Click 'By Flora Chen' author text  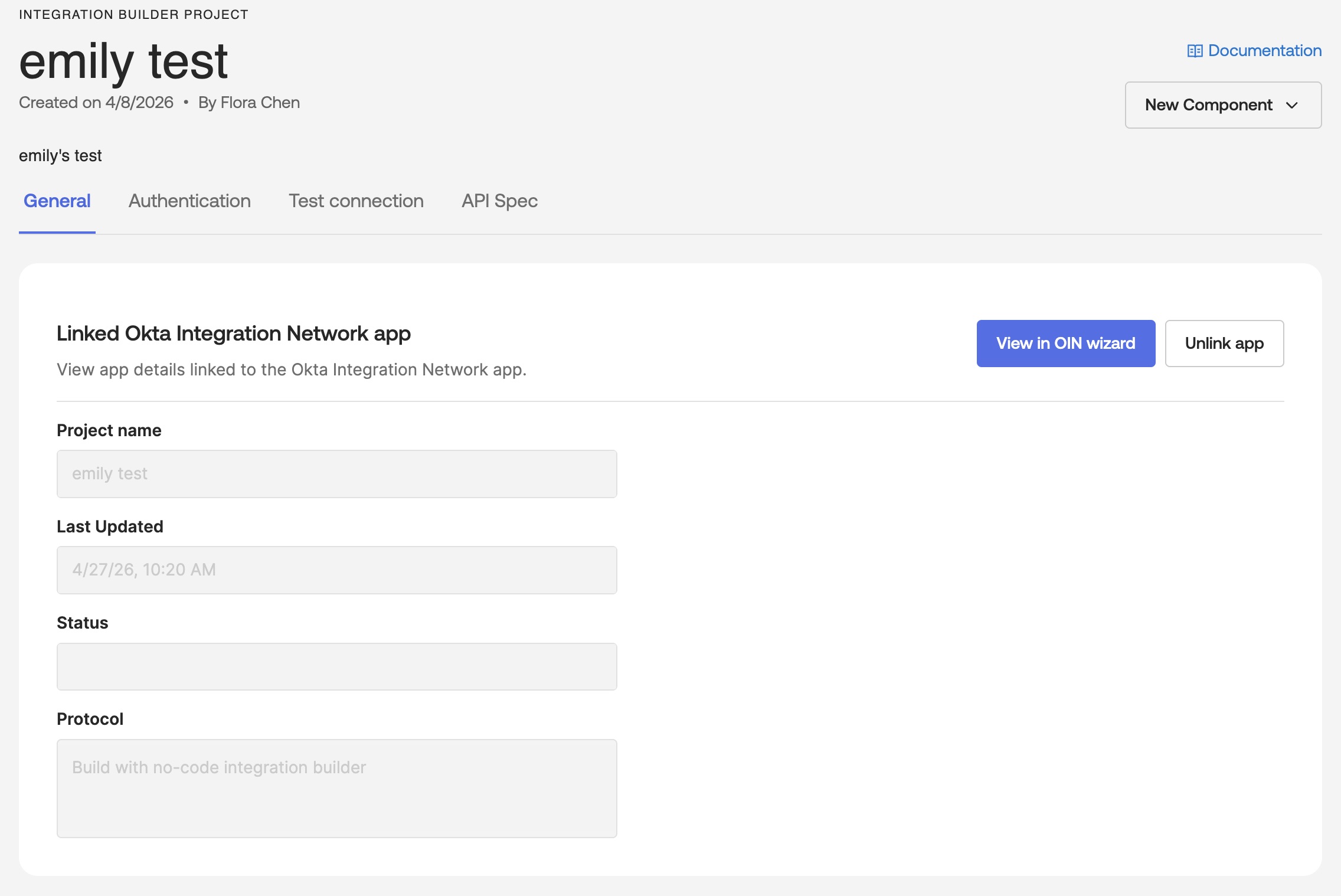(249, 103)
